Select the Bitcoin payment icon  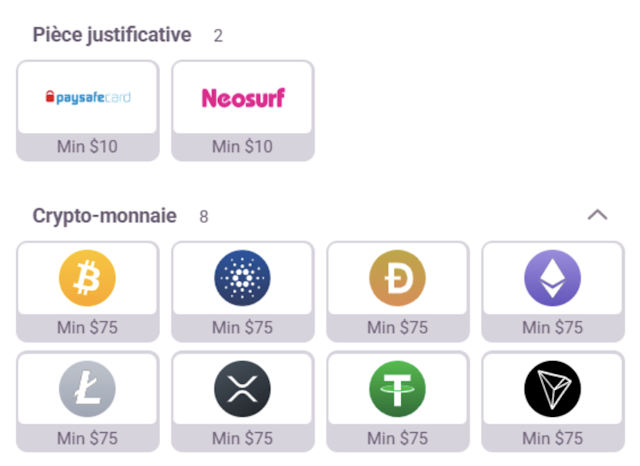(87, 277)
